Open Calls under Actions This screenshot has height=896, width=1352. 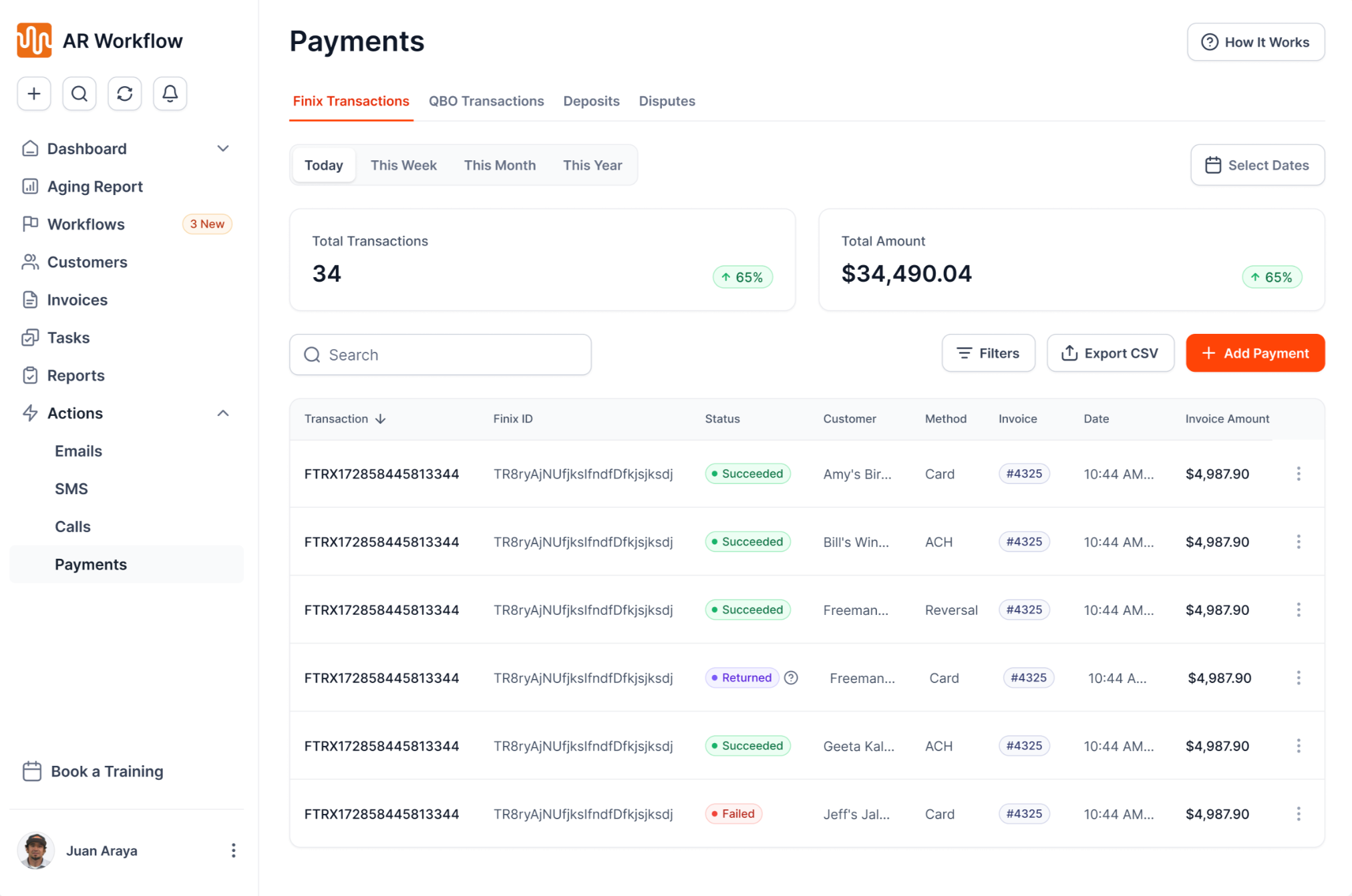click(x=73, y=526)
